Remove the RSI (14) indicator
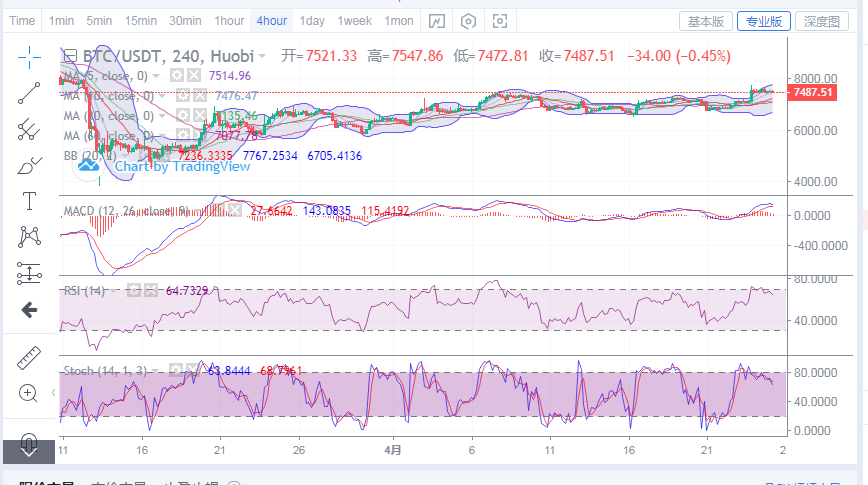The width and height of the screenshot is (868, 485). pos(152,290)
